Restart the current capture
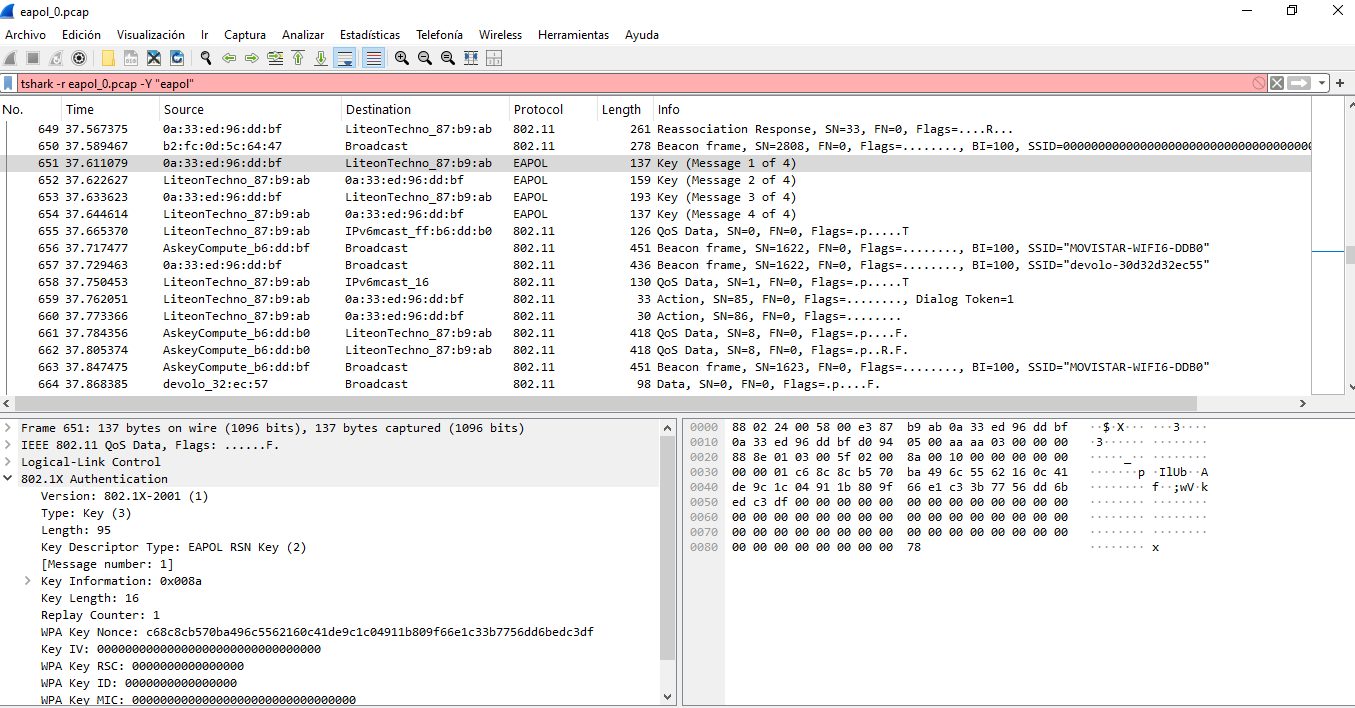The width and height of the screenshot is (1355, 708). coord(56,58)
